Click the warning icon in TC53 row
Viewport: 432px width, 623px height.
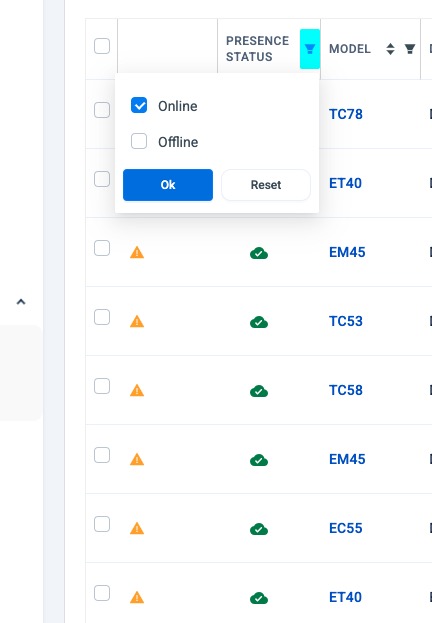(137, 321)
